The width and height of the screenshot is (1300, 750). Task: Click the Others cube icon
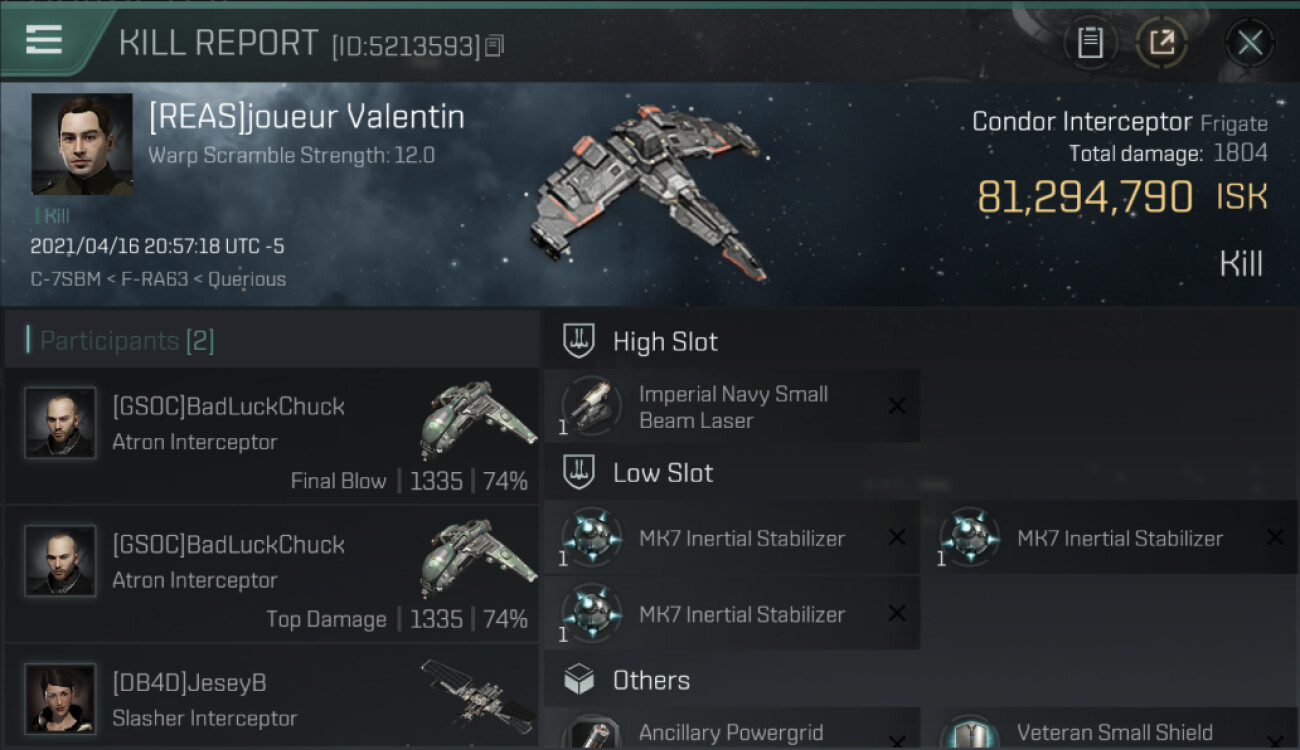pyautogui.click(x=579, y=680)
